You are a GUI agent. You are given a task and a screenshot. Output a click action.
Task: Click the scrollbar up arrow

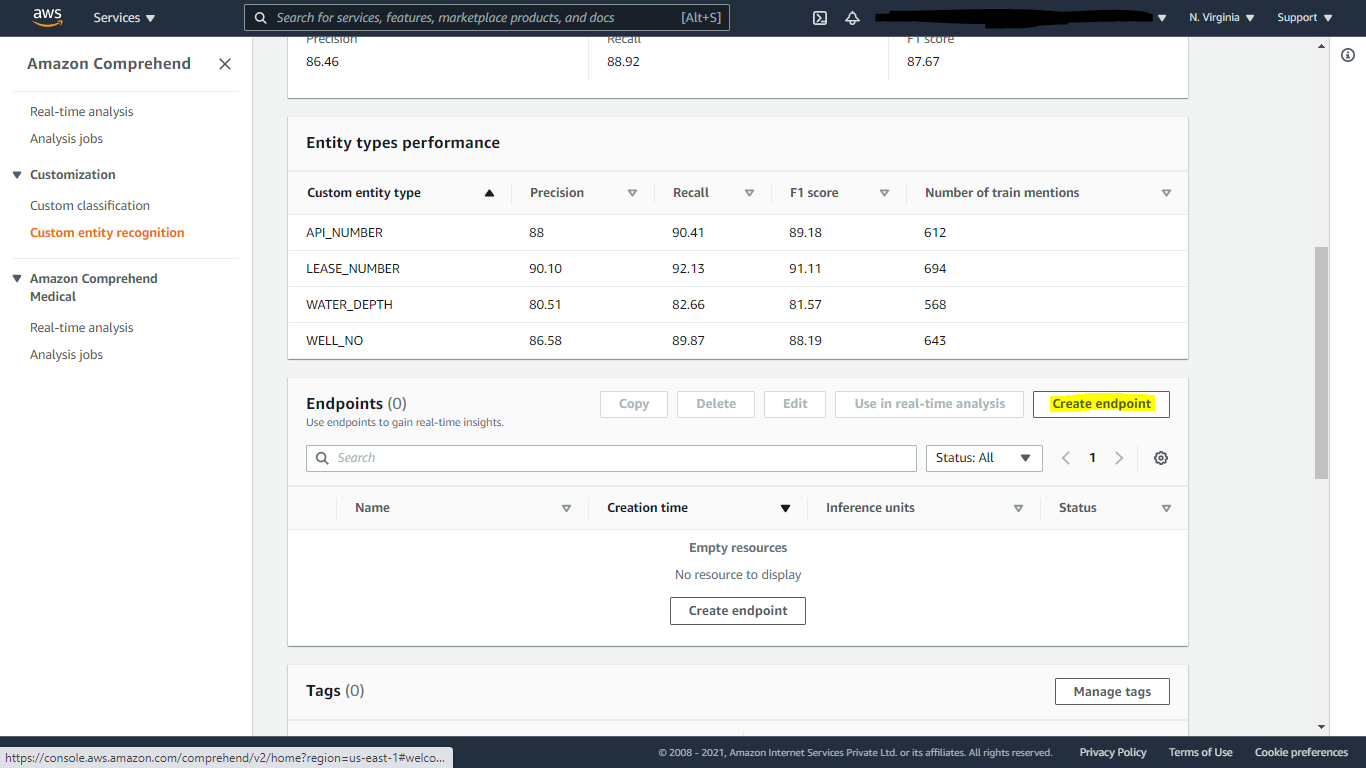(x=1321, y=46)
